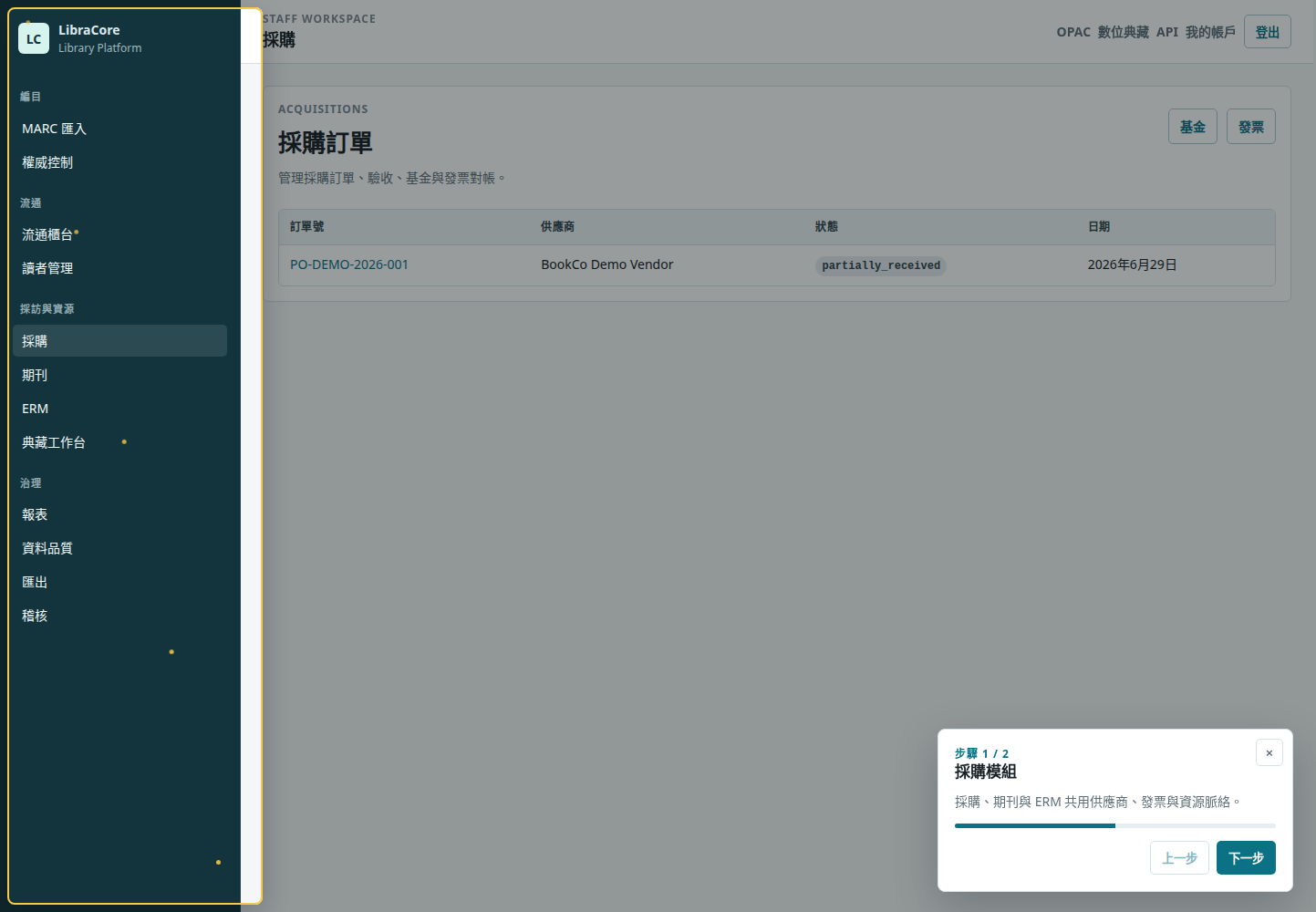Click the 下一步 tour button
The image size is (1316, 912).
click(1246, 858)
